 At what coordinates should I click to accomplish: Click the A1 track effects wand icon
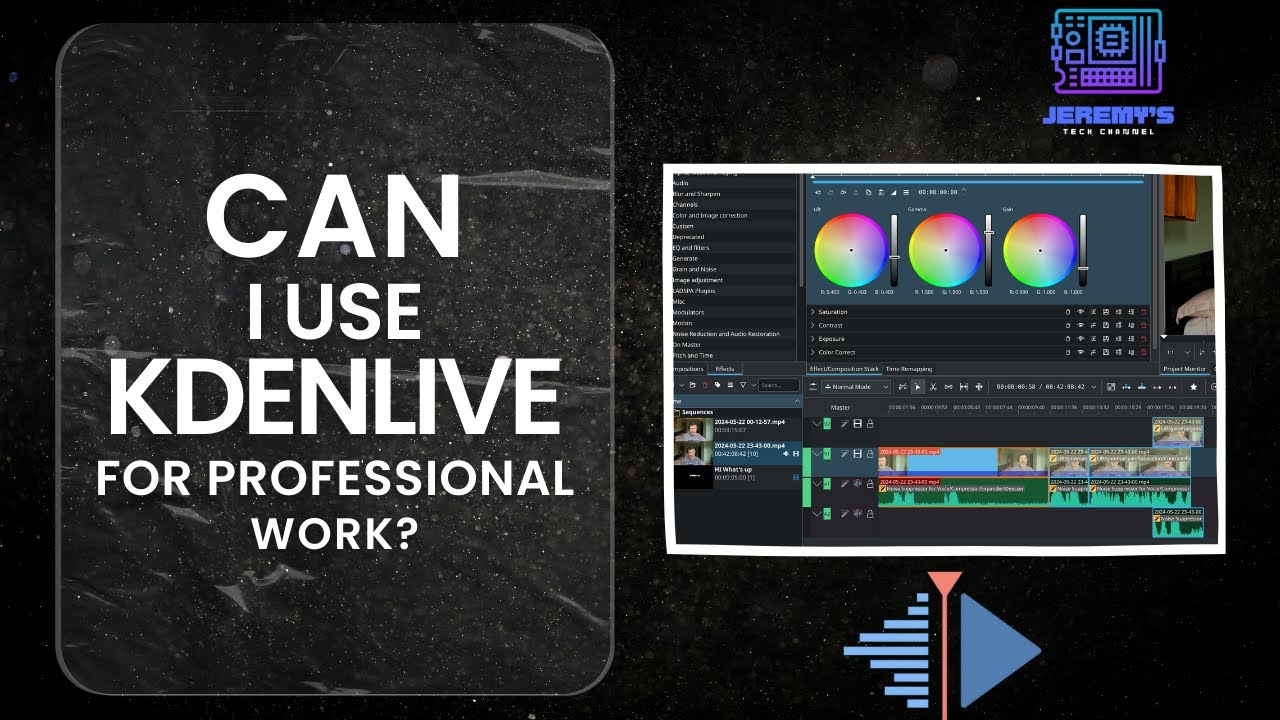[845, 484]
